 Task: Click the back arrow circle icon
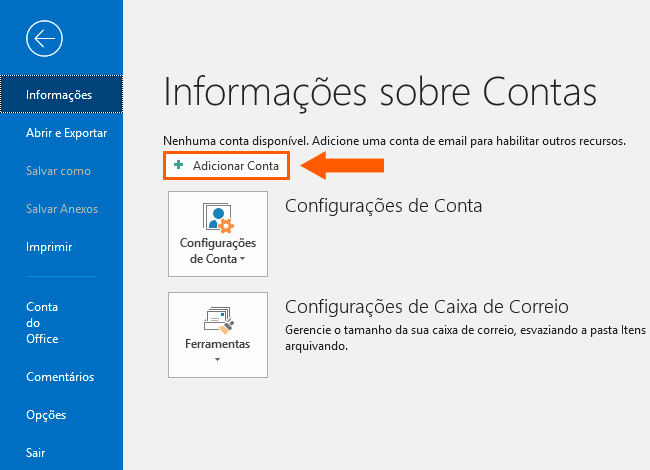44,39
